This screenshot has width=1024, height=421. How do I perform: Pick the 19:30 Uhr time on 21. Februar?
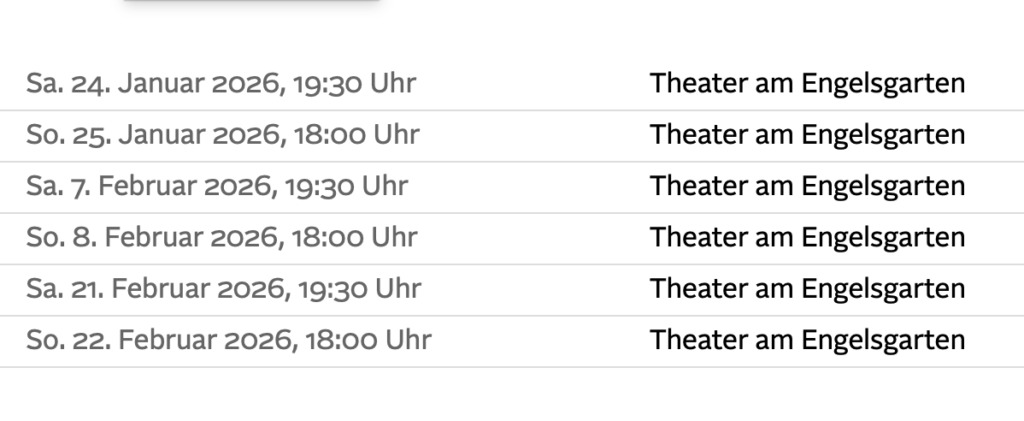coord(359,289)
